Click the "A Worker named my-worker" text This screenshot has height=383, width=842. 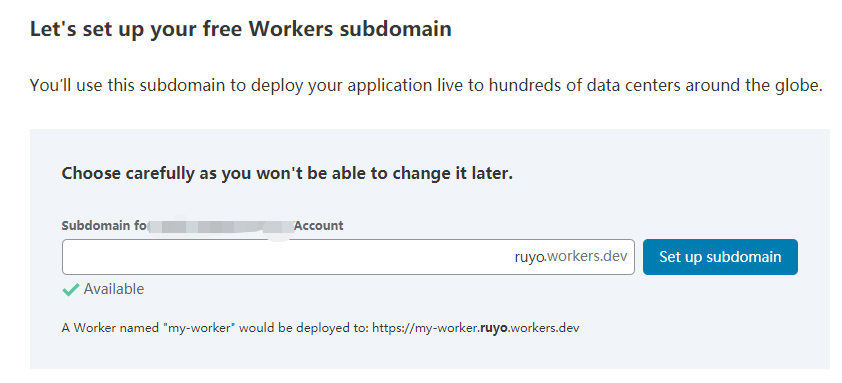pos(149,328)
